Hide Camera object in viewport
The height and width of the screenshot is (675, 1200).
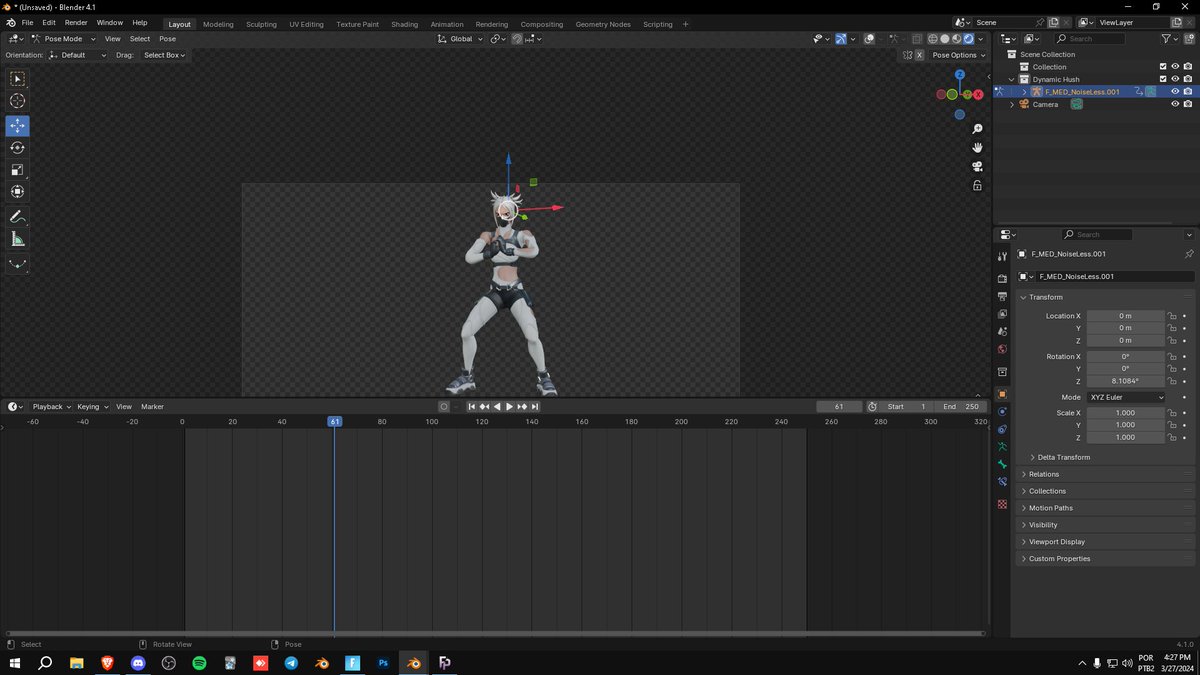click(1175, 104)
